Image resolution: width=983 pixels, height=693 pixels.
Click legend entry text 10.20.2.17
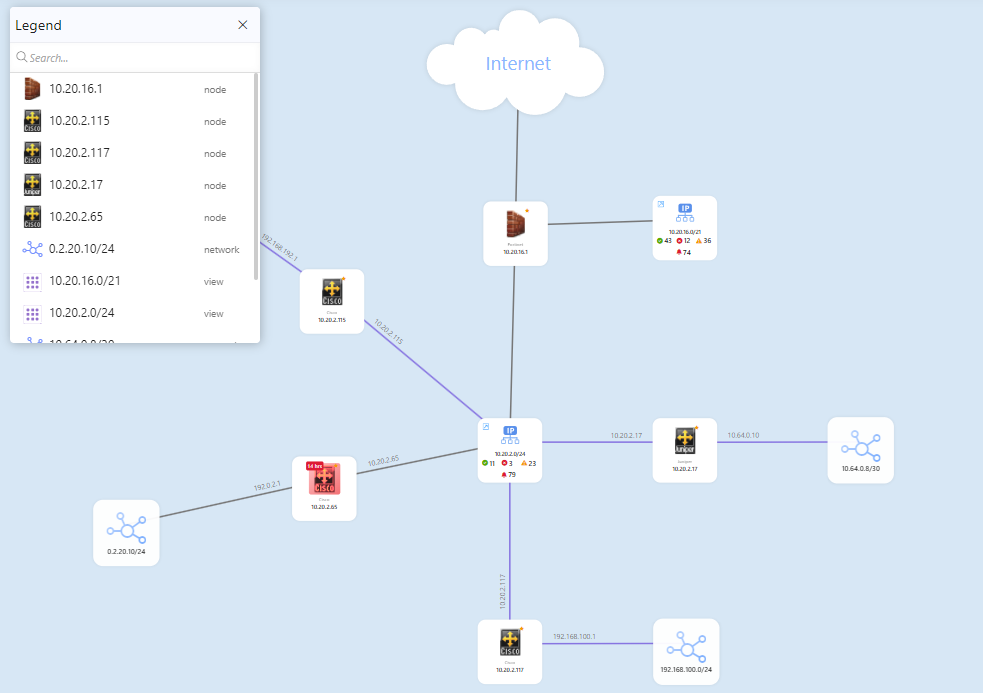pos(76,185)
